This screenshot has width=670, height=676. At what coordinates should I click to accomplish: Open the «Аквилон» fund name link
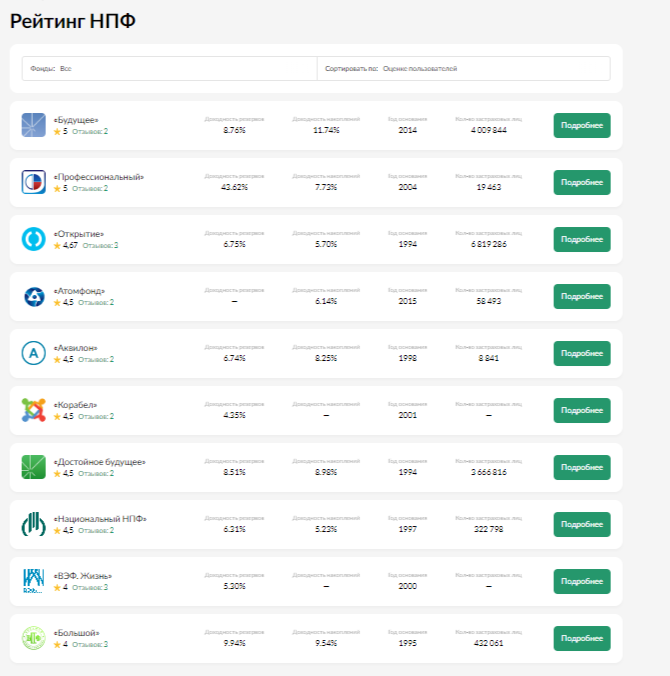[75, 347]
